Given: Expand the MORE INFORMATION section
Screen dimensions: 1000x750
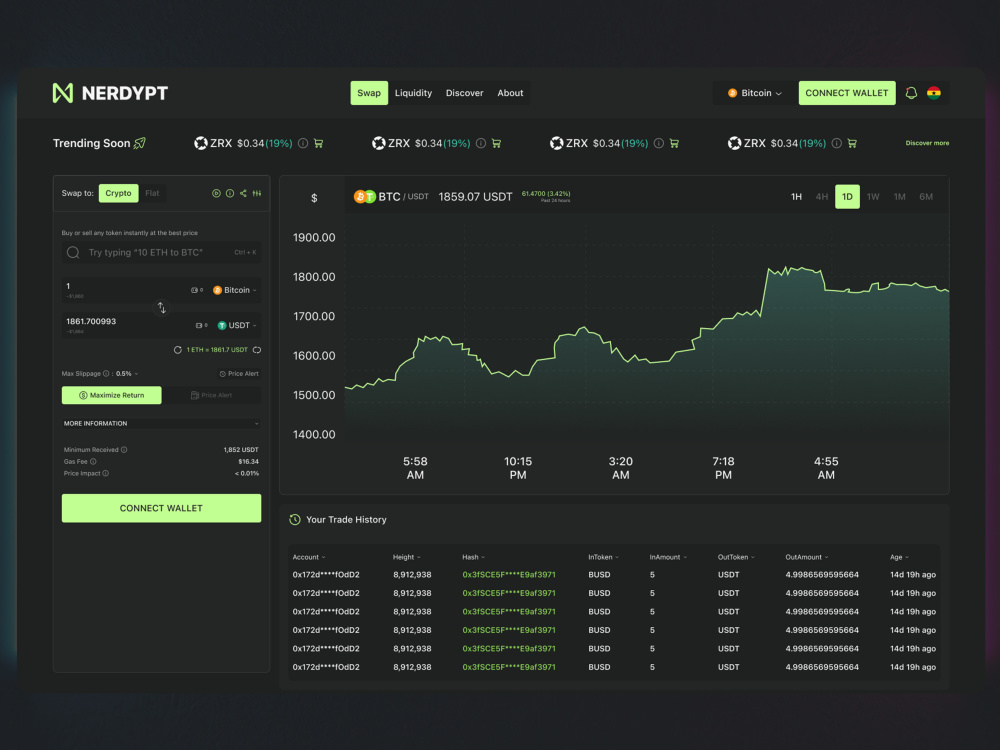Looking at the screenshot, I should [161, 423].
